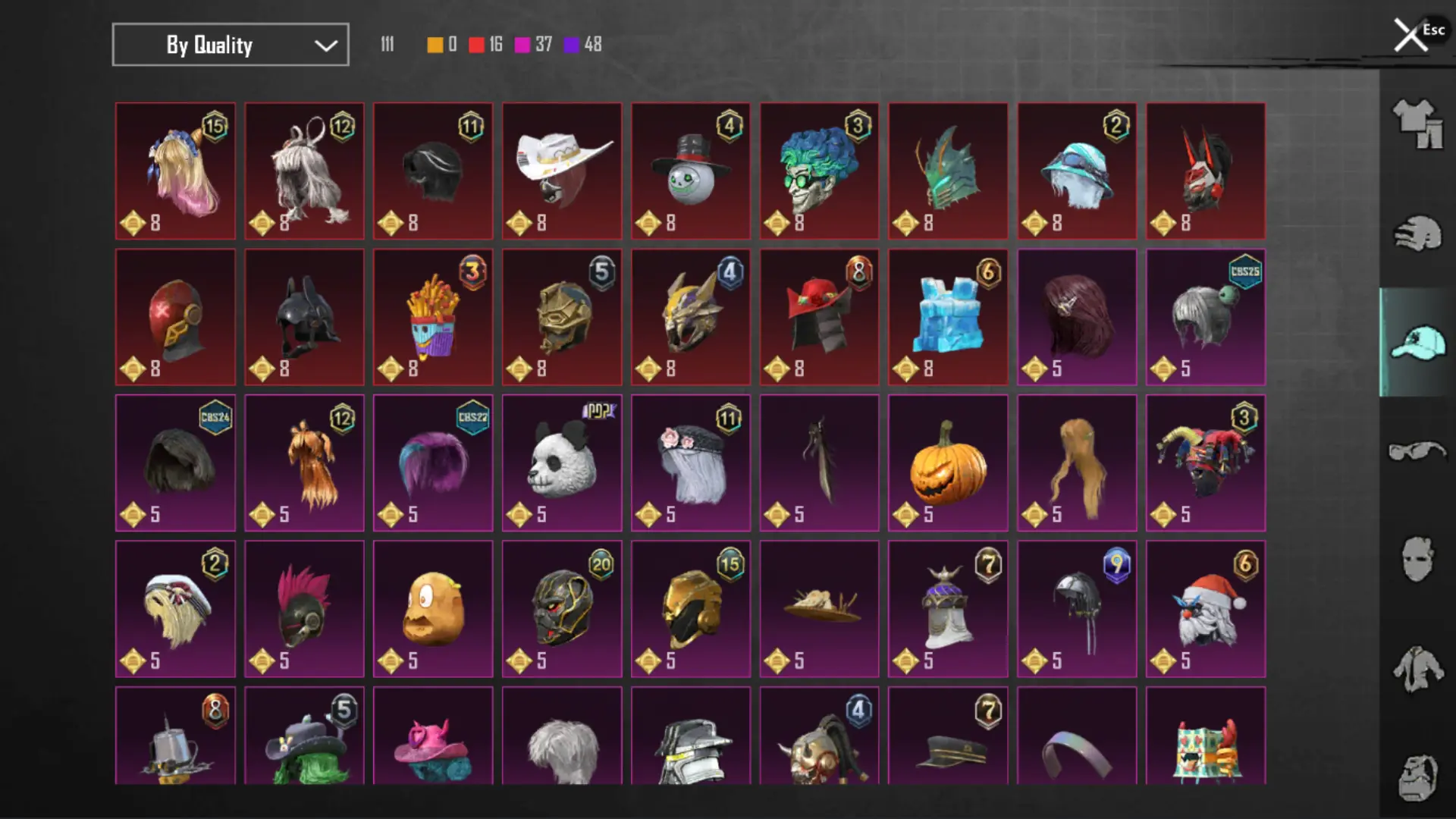1456x819 pixels.
Task: Open the backpack character category icon
Action: [x=1417, y=778]
